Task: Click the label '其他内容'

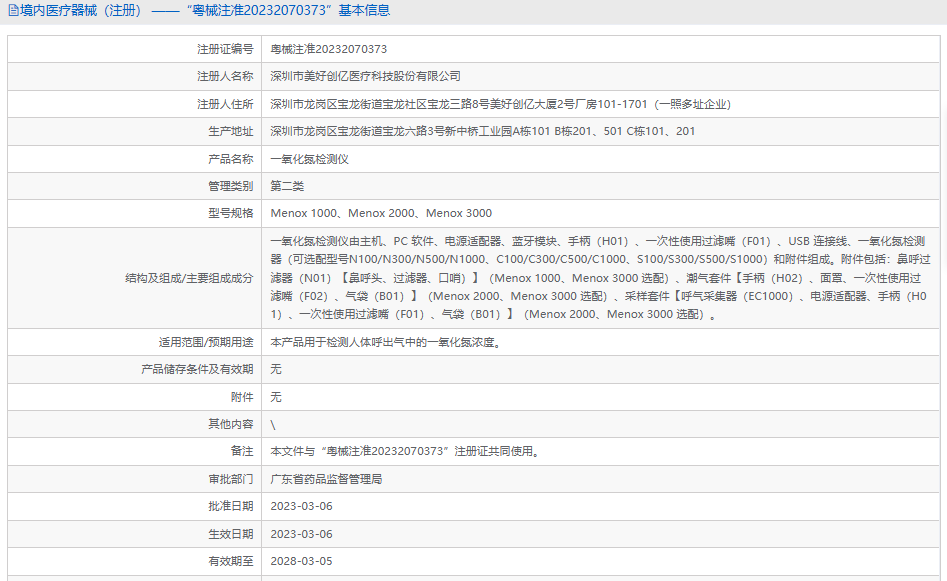Action: coord(231,425)
